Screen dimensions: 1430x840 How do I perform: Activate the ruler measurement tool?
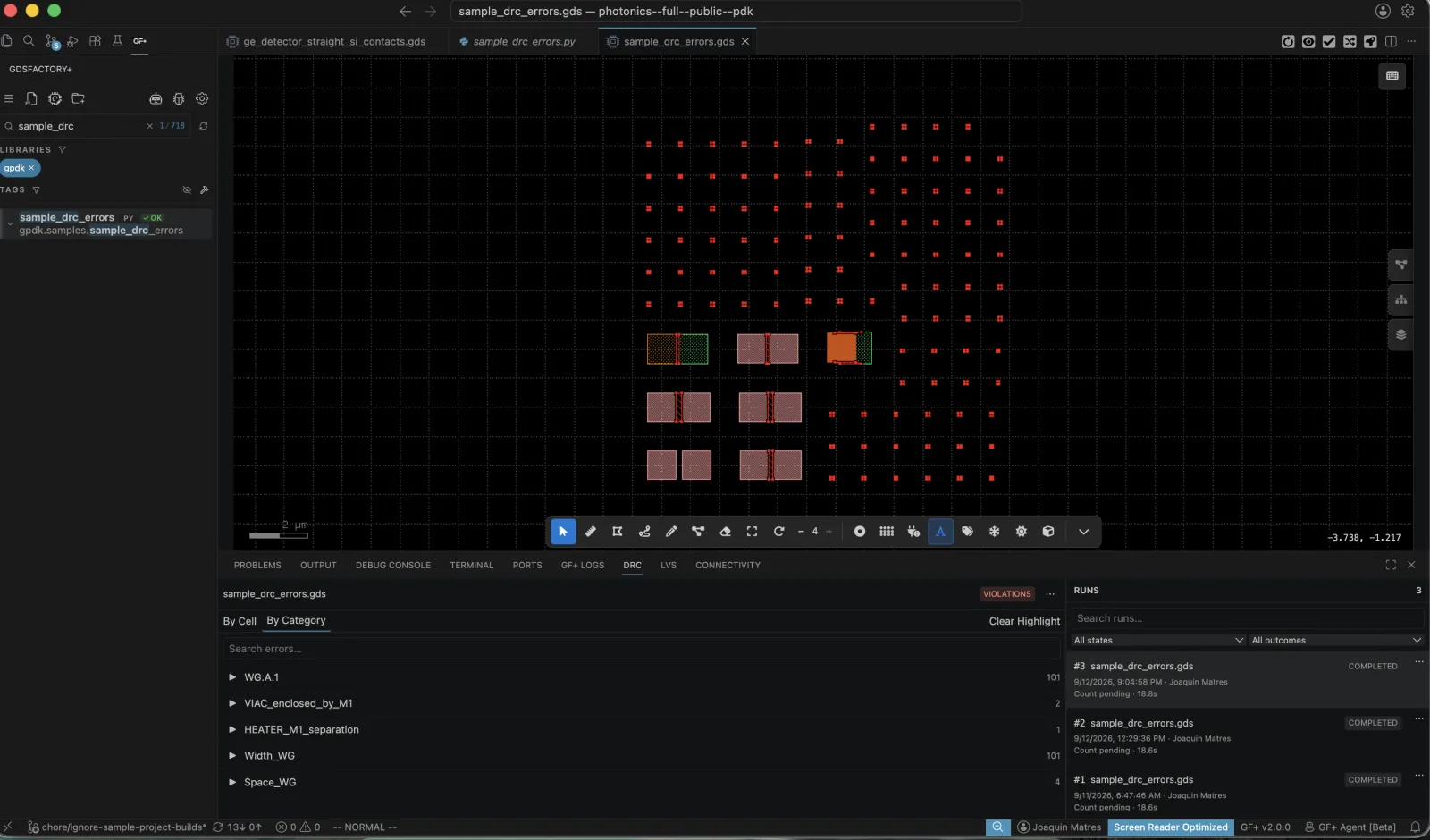click(x=590, y=532)
